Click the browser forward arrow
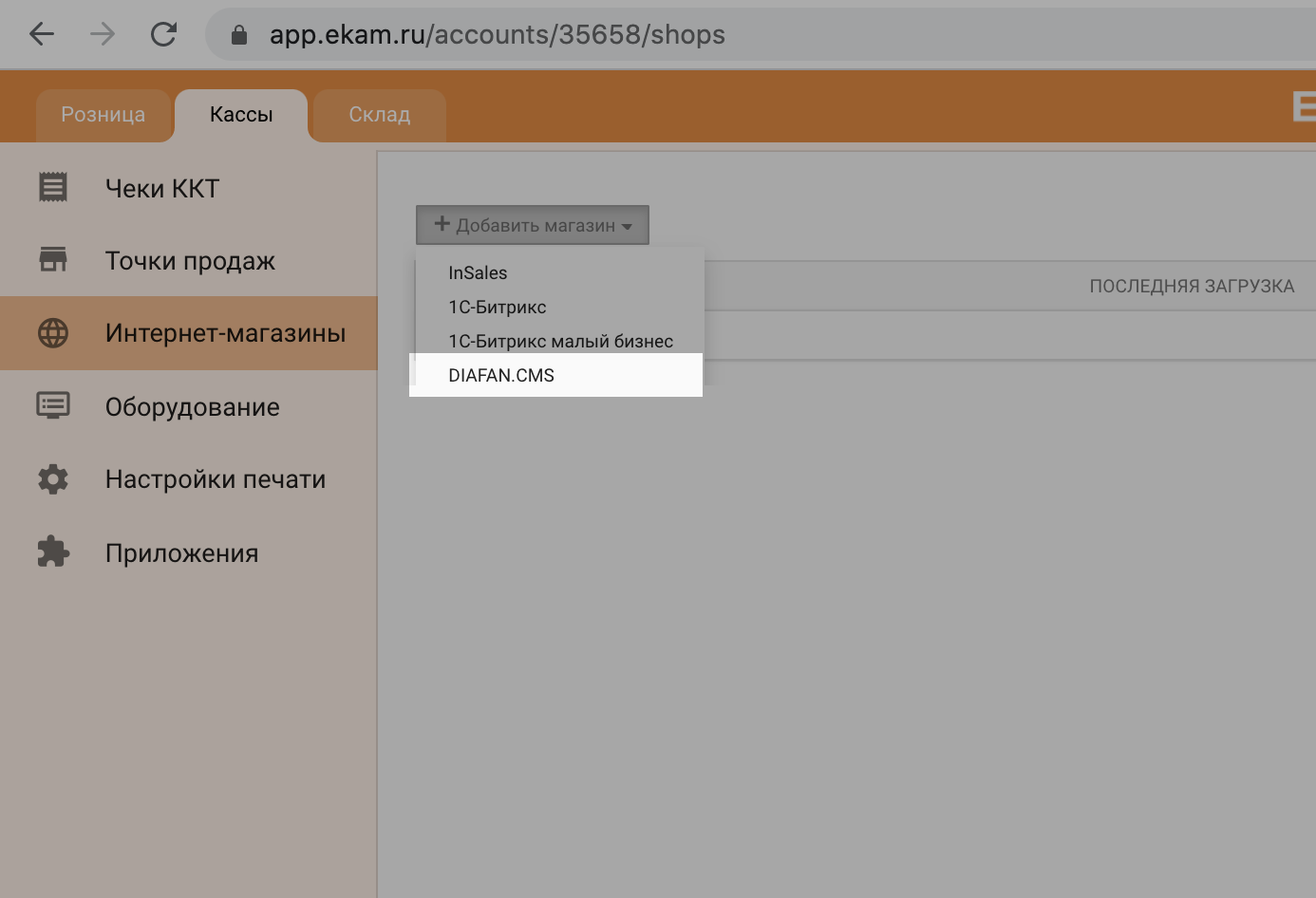The height and width of the screenshot is (898, 1316). [x=102, y=34]
